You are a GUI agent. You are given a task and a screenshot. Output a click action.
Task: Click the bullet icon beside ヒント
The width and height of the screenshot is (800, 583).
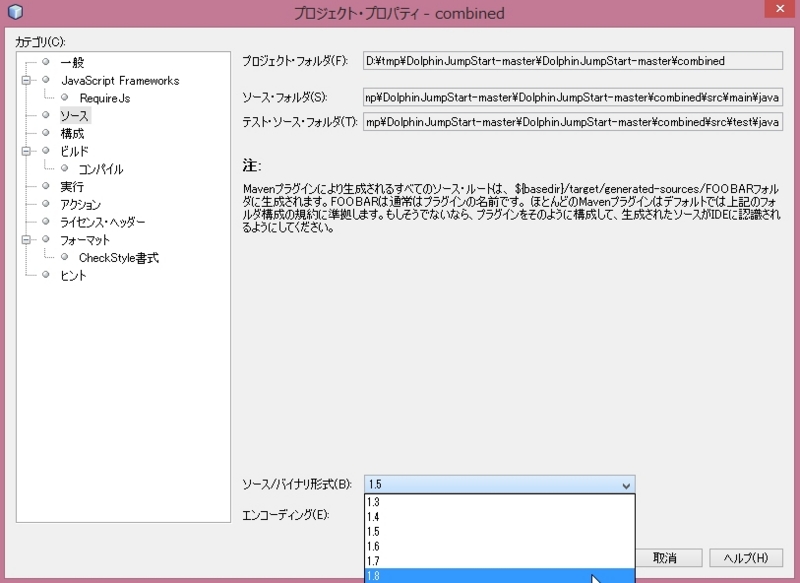(x=45, y=274)
